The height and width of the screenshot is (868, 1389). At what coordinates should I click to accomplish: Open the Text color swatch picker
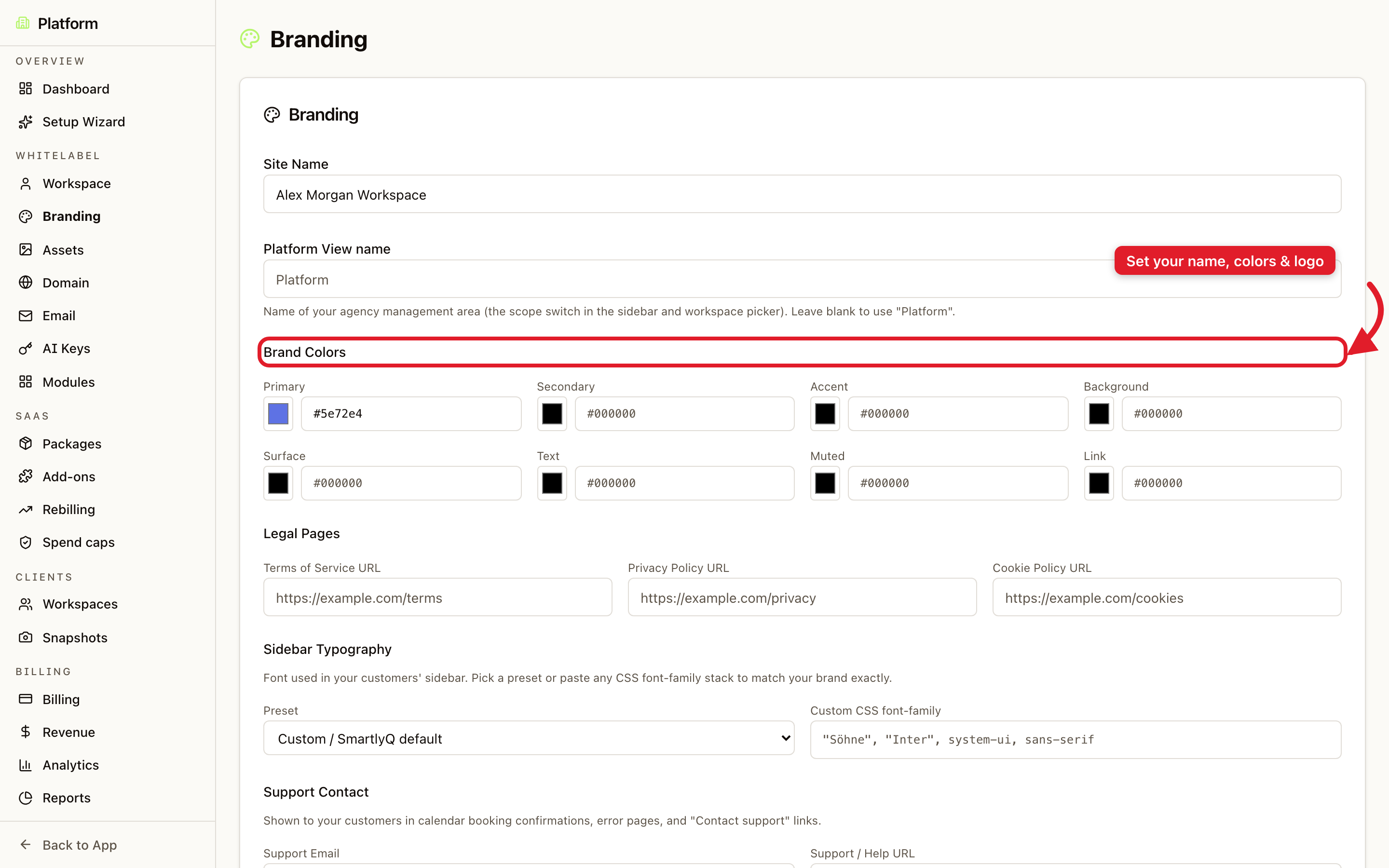552,483
